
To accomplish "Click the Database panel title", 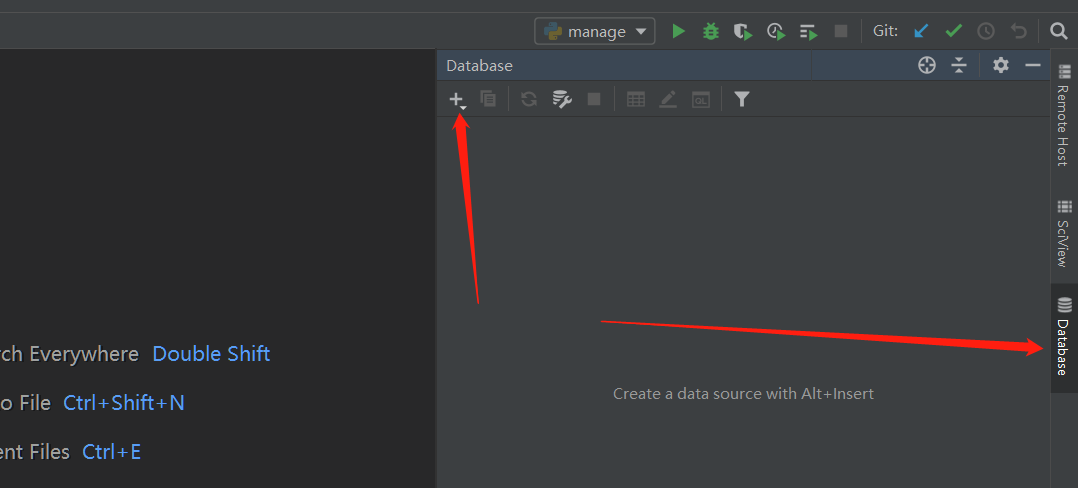I will [x=479, y=66].
